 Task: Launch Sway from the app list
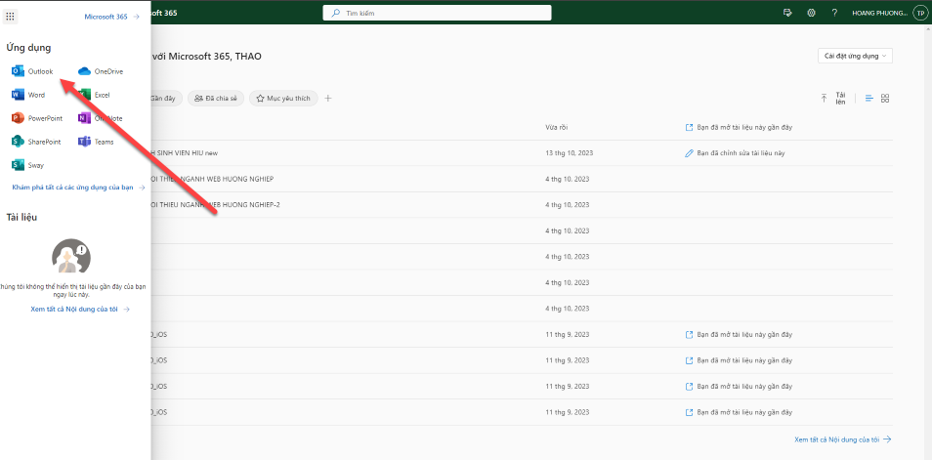pyautogui.click(x=28, y=165)
